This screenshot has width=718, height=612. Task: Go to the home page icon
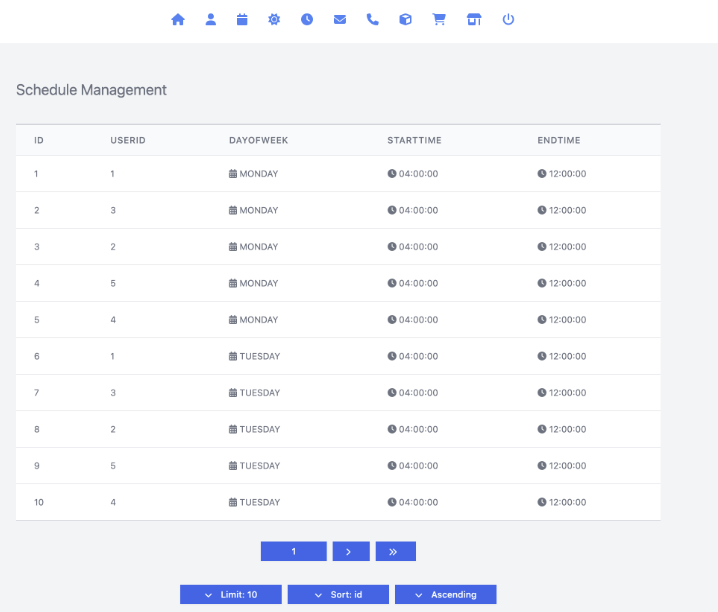178,19
